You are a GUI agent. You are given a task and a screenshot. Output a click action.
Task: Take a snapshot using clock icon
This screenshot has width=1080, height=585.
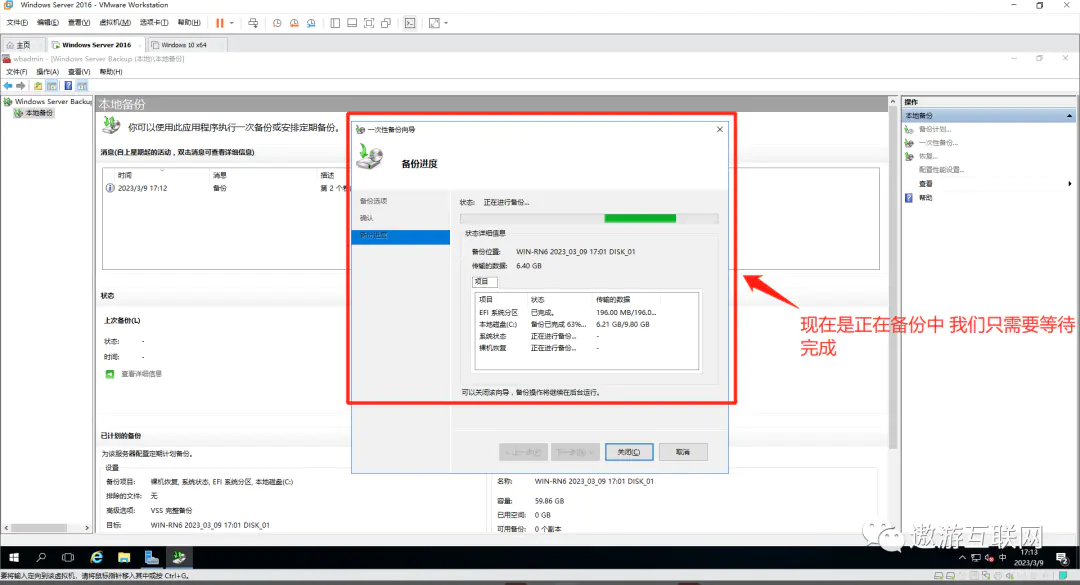[277, 23]
